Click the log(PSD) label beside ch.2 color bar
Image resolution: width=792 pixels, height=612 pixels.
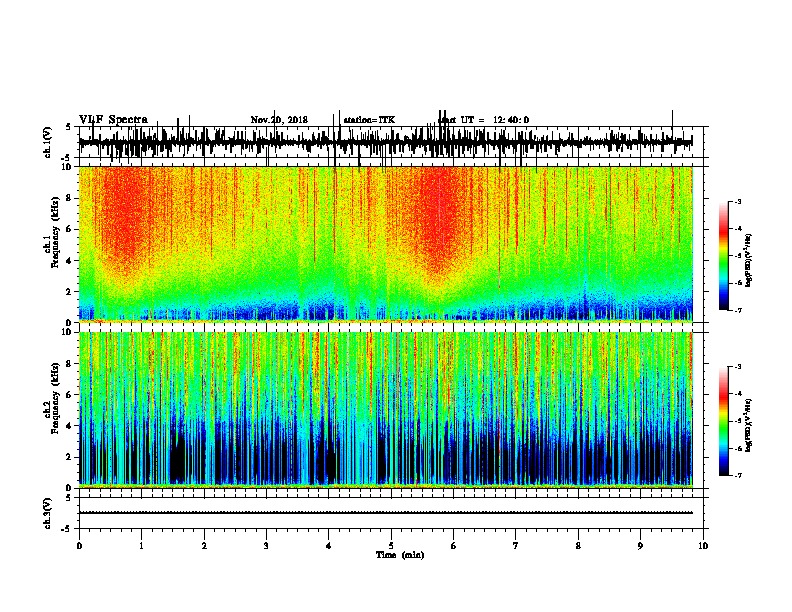click(x=748, y=425)
